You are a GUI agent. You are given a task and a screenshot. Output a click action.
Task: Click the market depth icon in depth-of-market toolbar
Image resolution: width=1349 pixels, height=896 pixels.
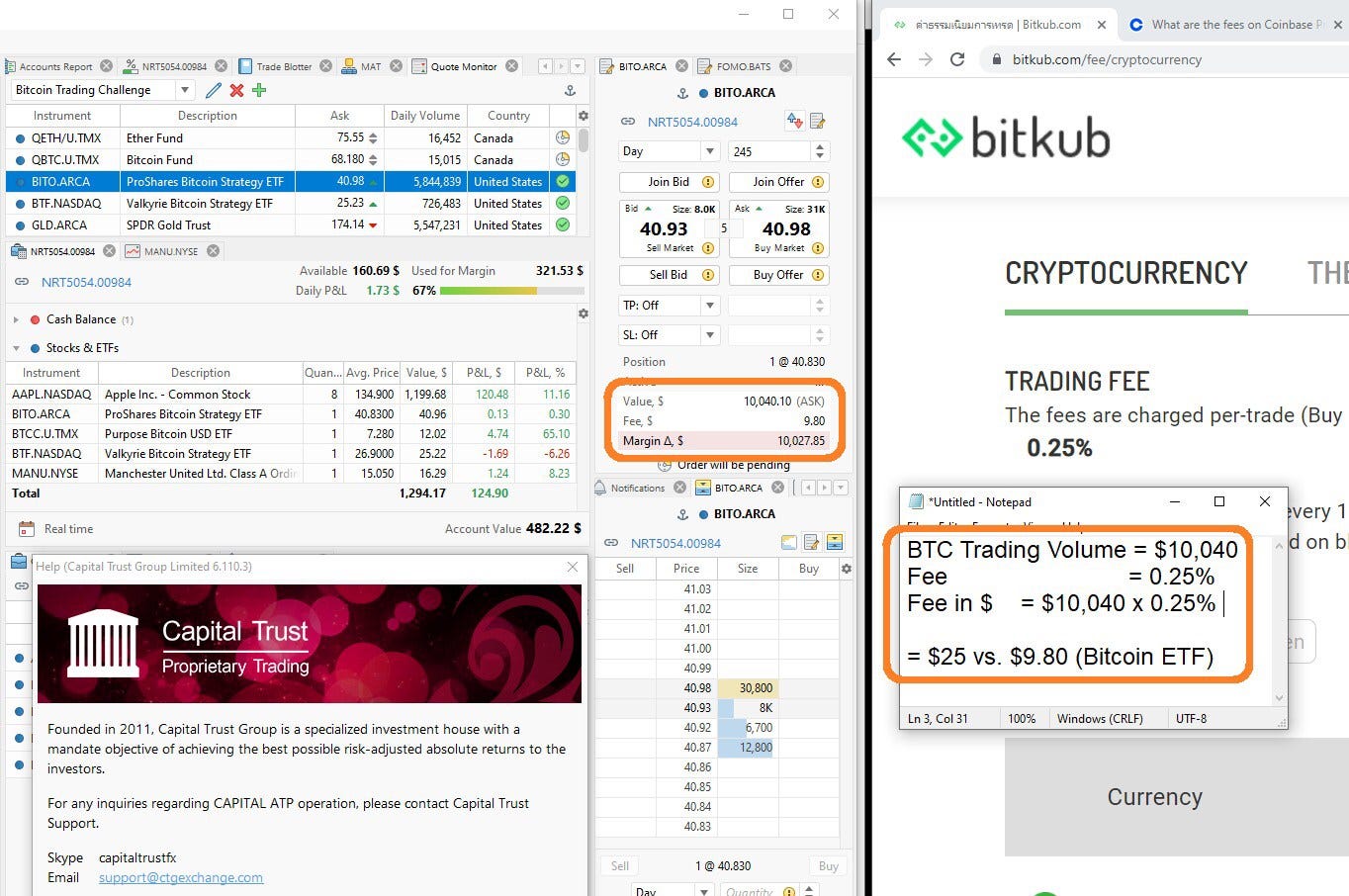(835, 542)
